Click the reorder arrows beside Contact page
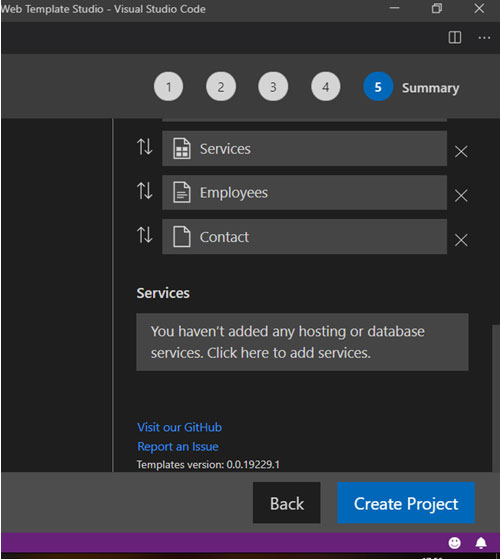501x559 pixels. click(144, 235)
